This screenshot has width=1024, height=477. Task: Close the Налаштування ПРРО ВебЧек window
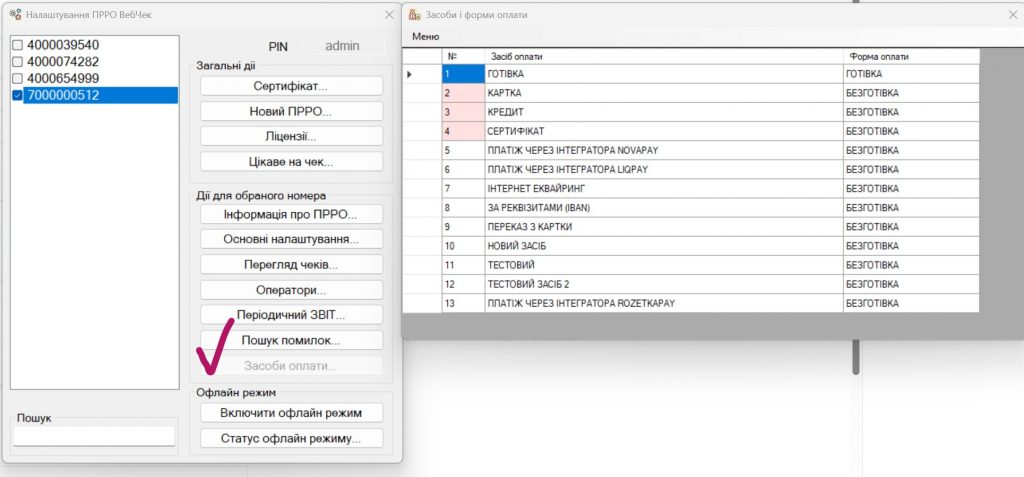[x=389, y=15]
